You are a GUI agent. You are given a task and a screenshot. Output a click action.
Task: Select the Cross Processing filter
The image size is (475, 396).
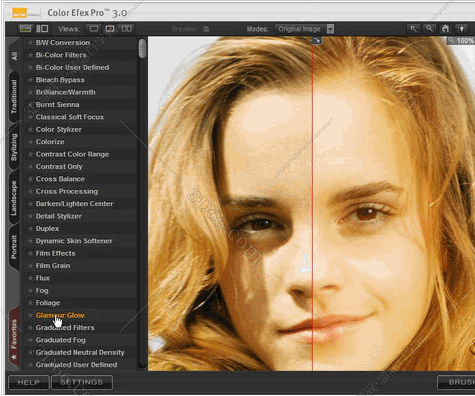tap(80, 191)
